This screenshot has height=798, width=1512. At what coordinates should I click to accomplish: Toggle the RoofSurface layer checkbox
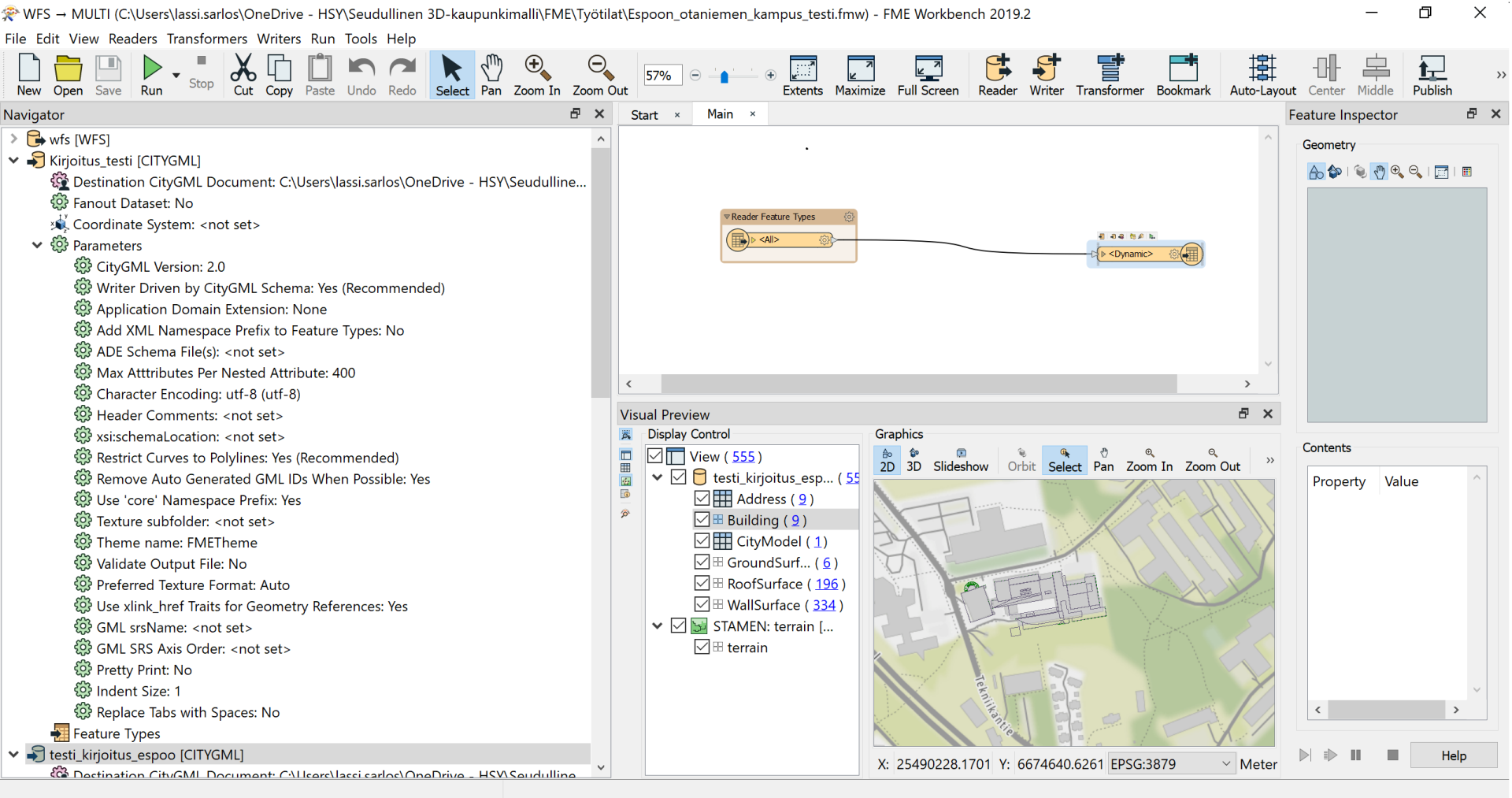(x=702, y=584)
